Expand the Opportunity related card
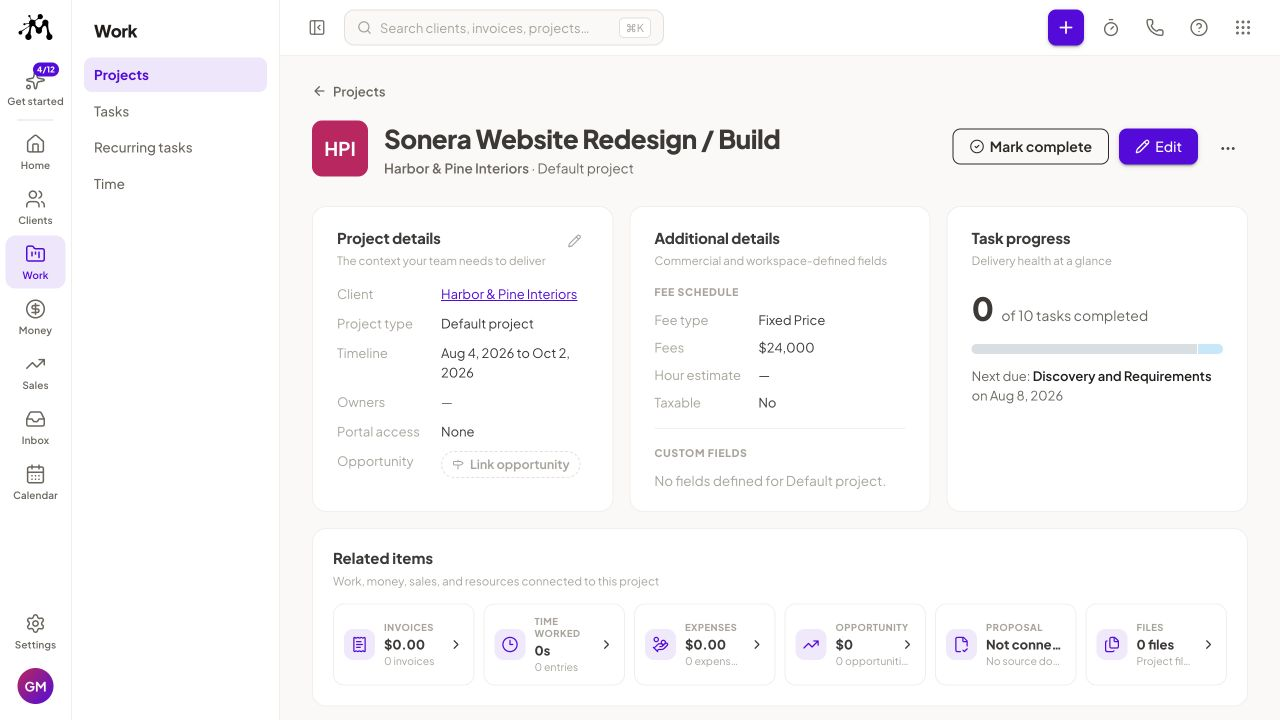The width and height of the screenshot is (1280, 720). pos(855,645)
